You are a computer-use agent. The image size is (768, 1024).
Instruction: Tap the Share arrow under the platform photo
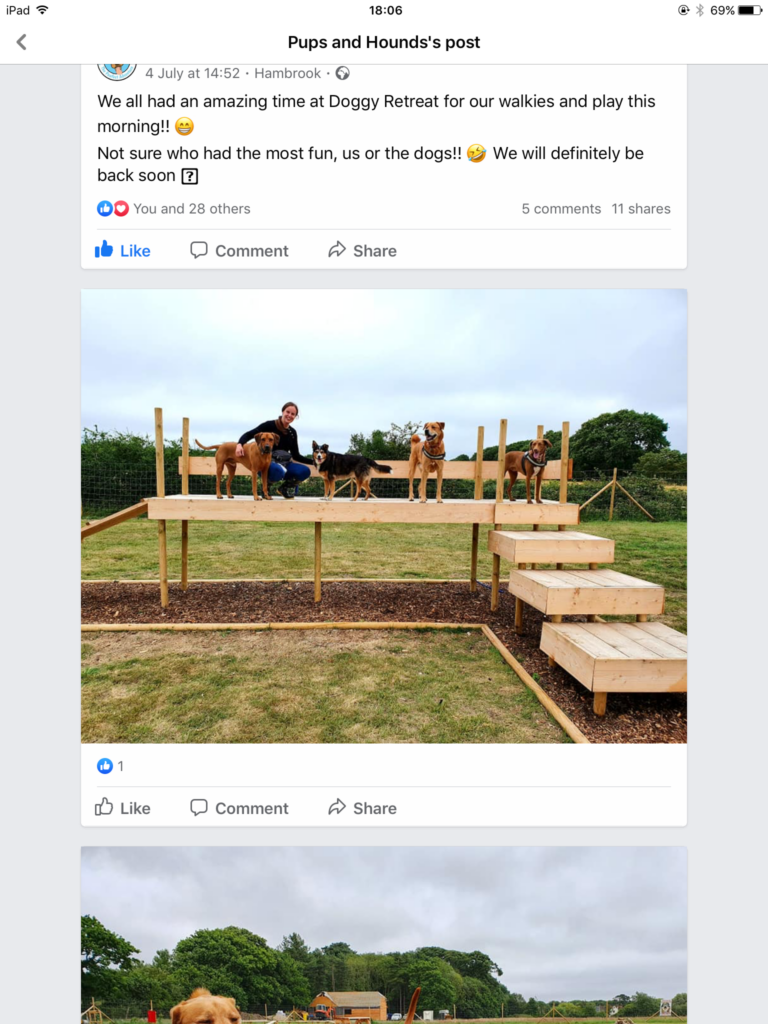coord(362,808)
